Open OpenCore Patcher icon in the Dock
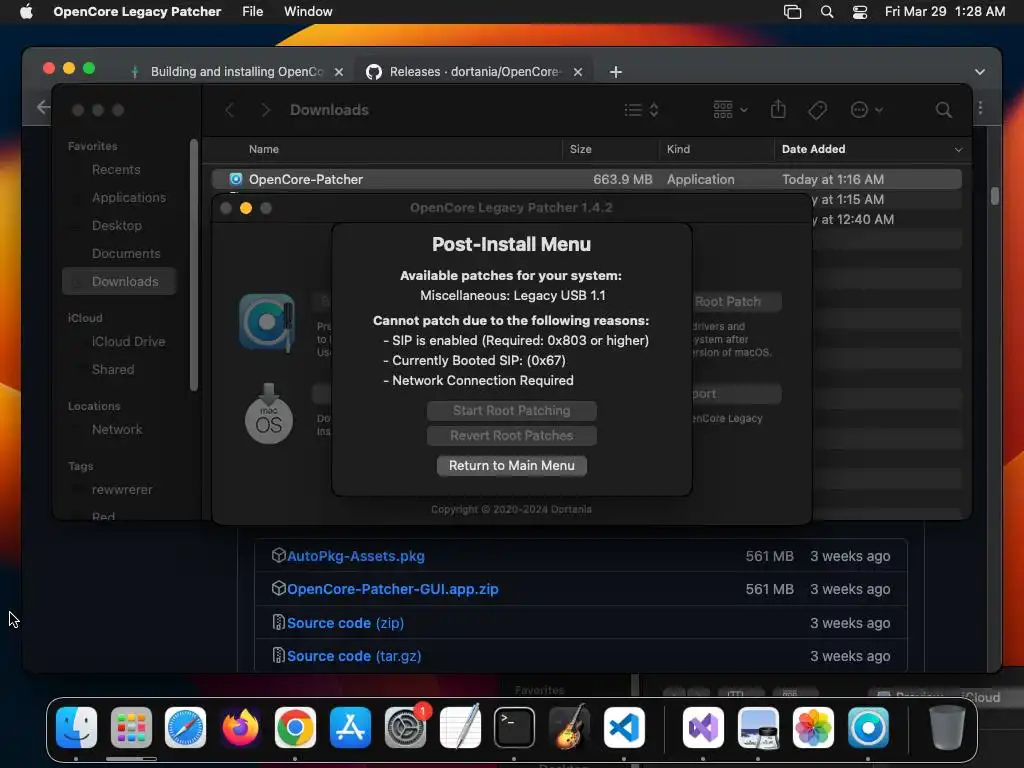 coord(868,728)
